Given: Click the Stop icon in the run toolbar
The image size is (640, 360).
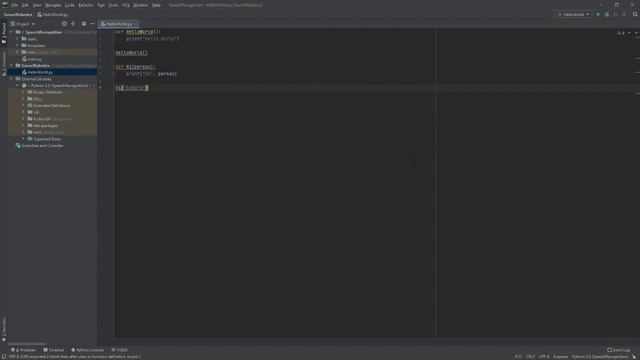Looking at the screenshot, I should coord(624,14).
